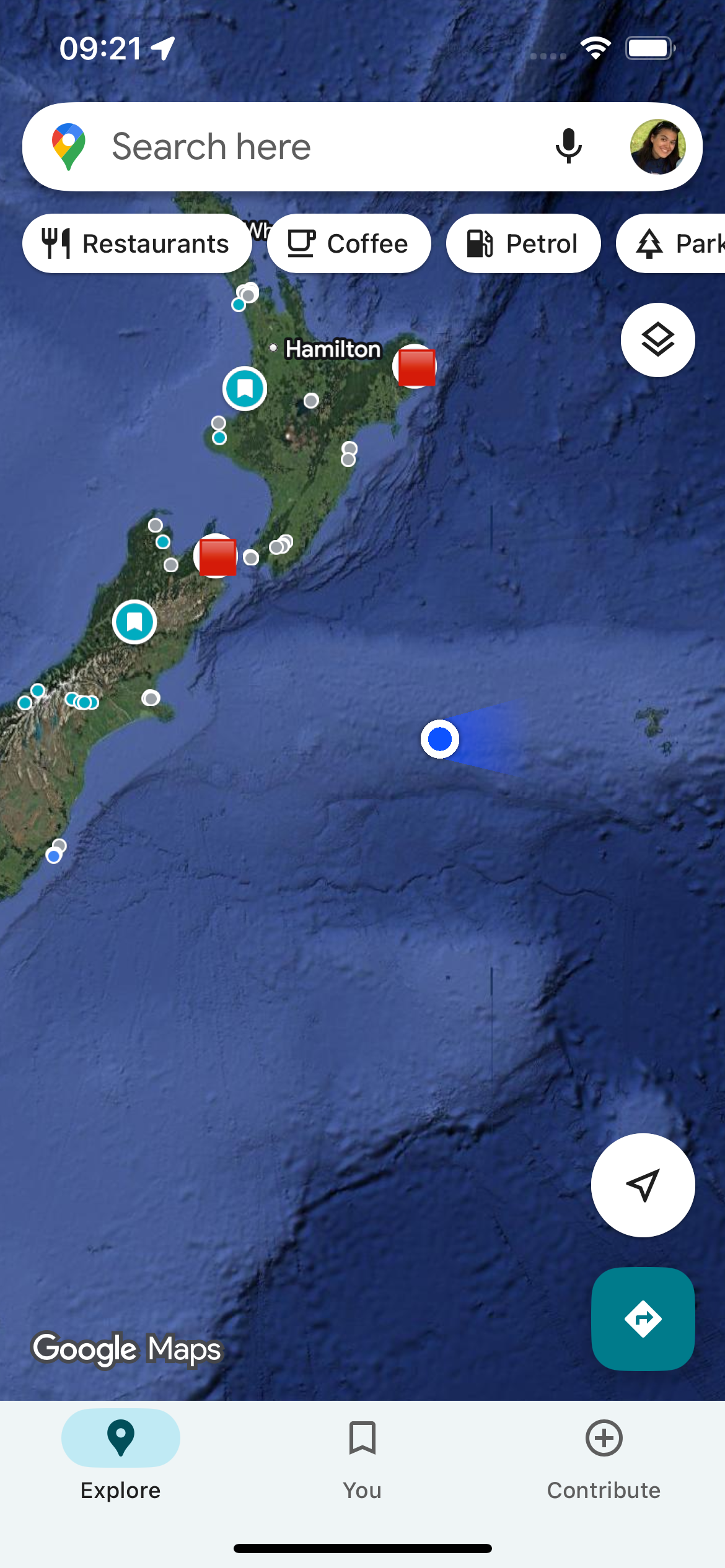Select the saved bookmark marker on South Island

point(134,622)
